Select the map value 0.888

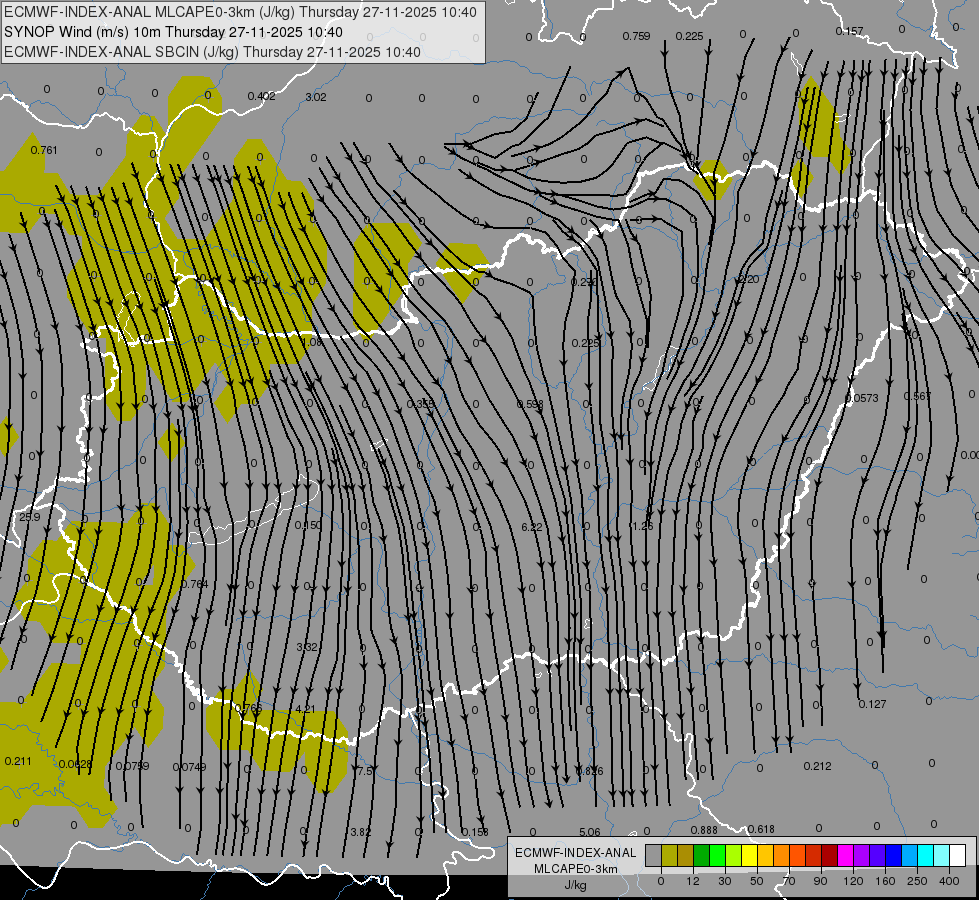[704, 830]
